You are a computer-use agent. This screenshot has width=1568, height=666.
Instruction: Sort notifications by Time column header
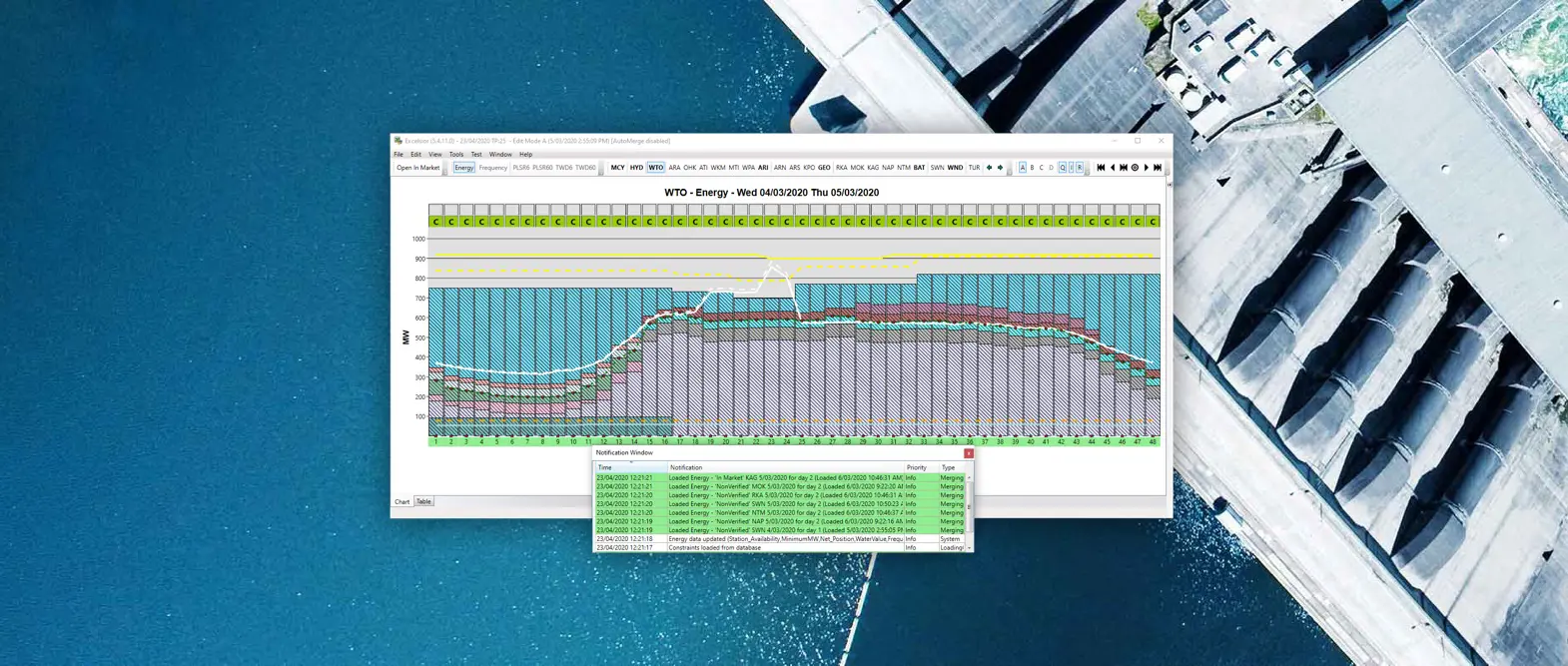tap(605, 467)
